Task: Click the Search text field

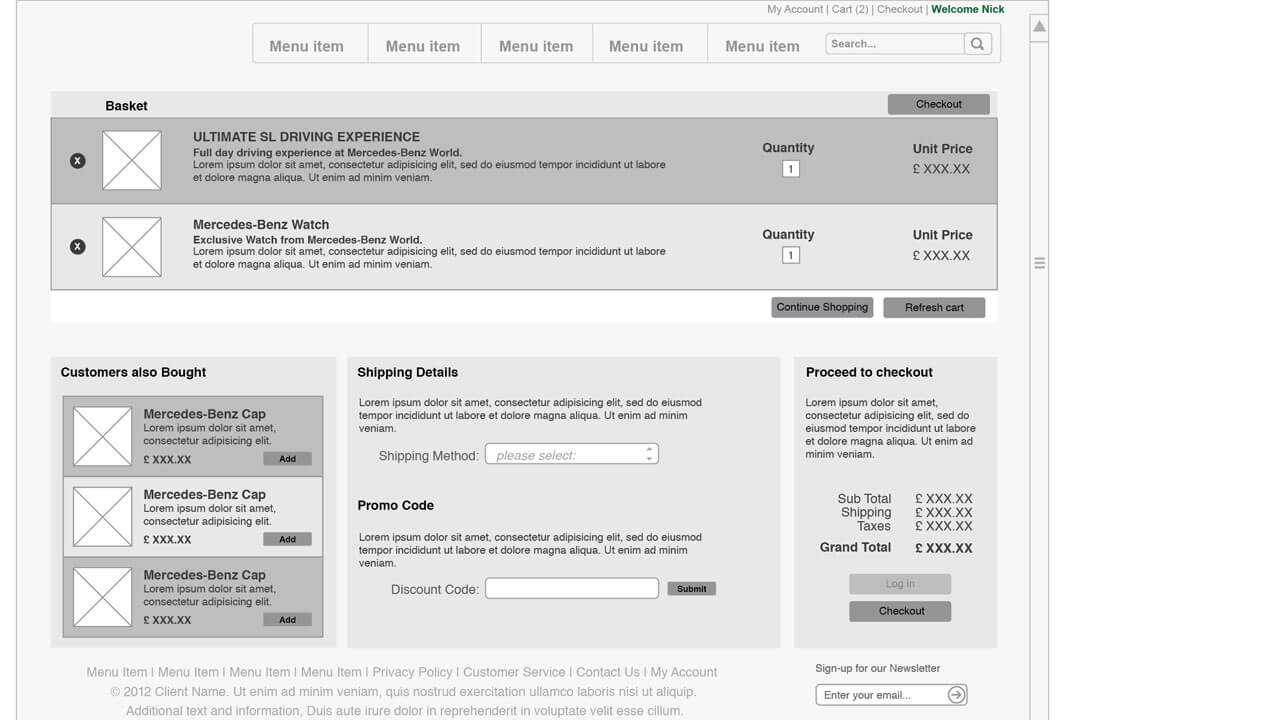Action: [894, 44]
